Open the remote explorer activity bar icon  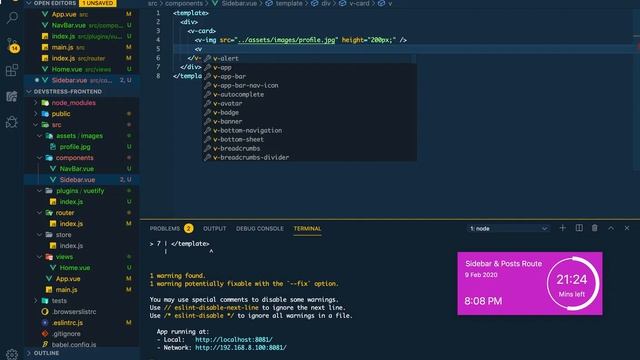click(x=12, y=96)
